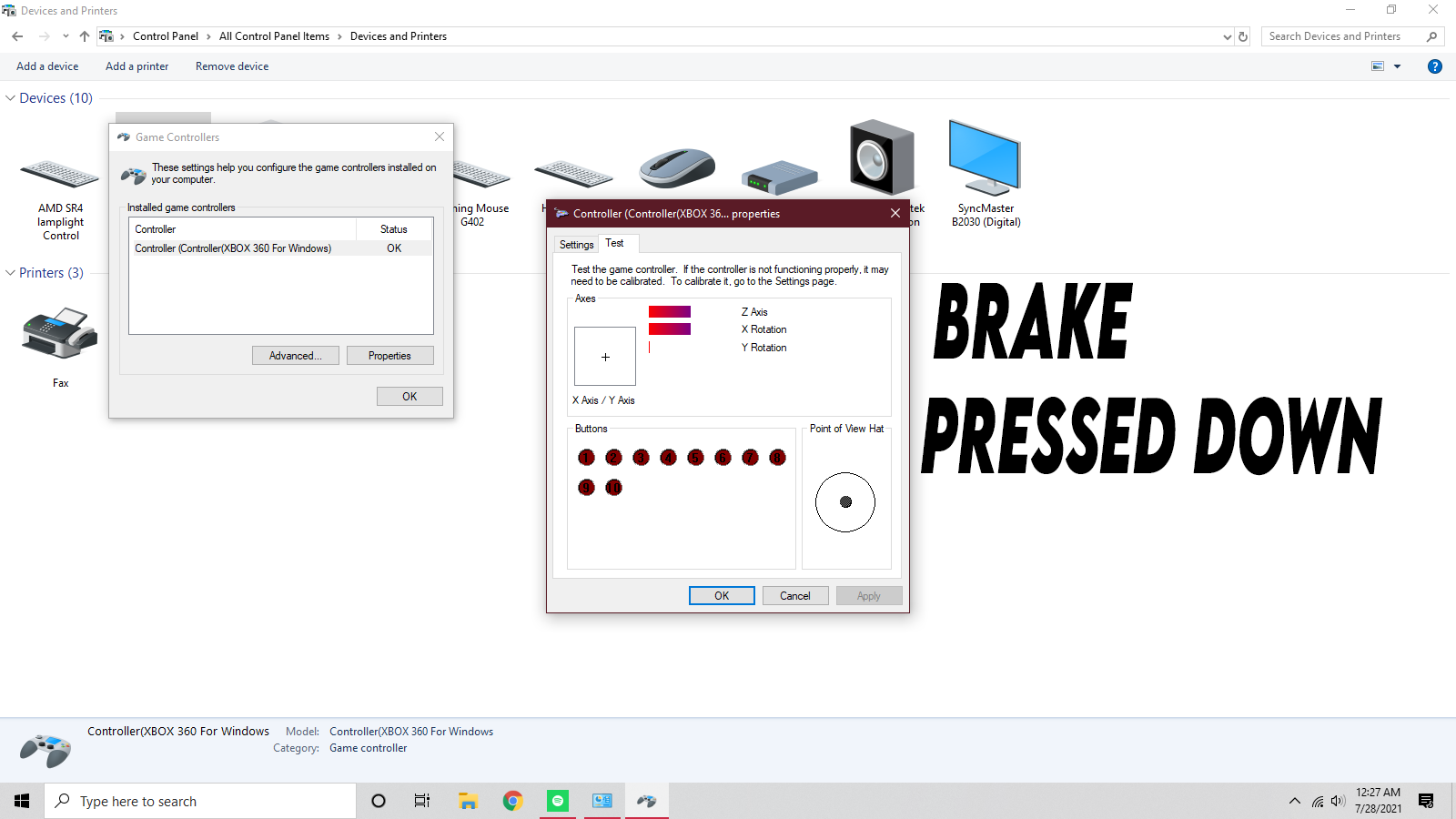Click the help question mark icon

tap(1435, 66)
